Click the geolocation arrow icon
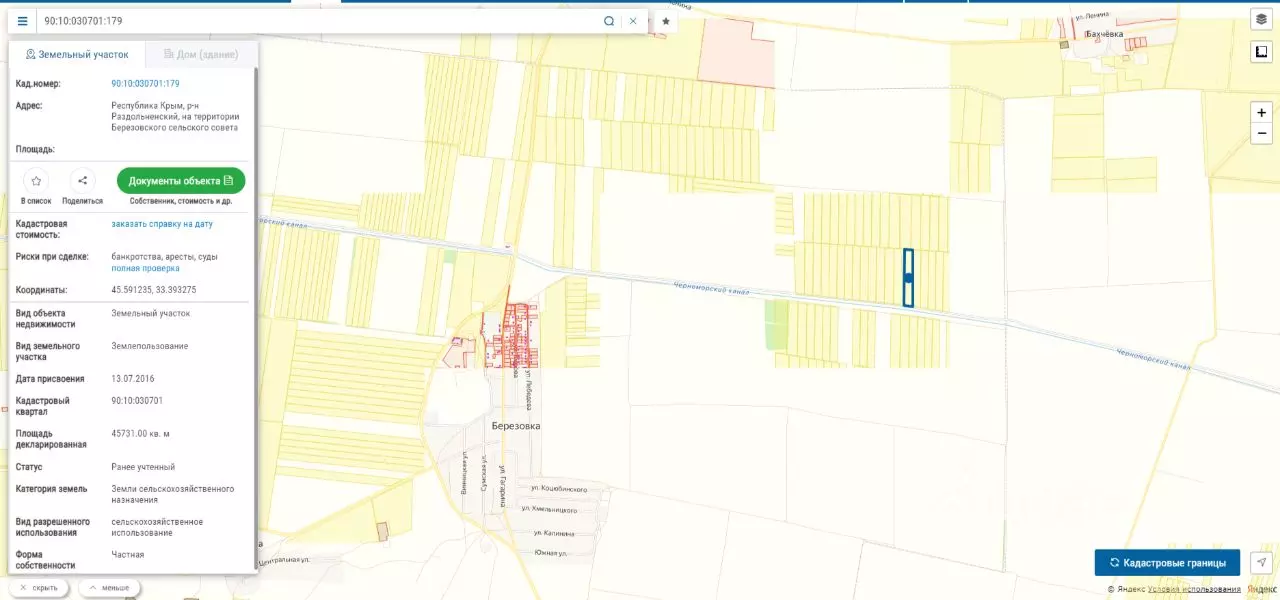Viewport: 1280px width, 600px height. click(1263, 562)
